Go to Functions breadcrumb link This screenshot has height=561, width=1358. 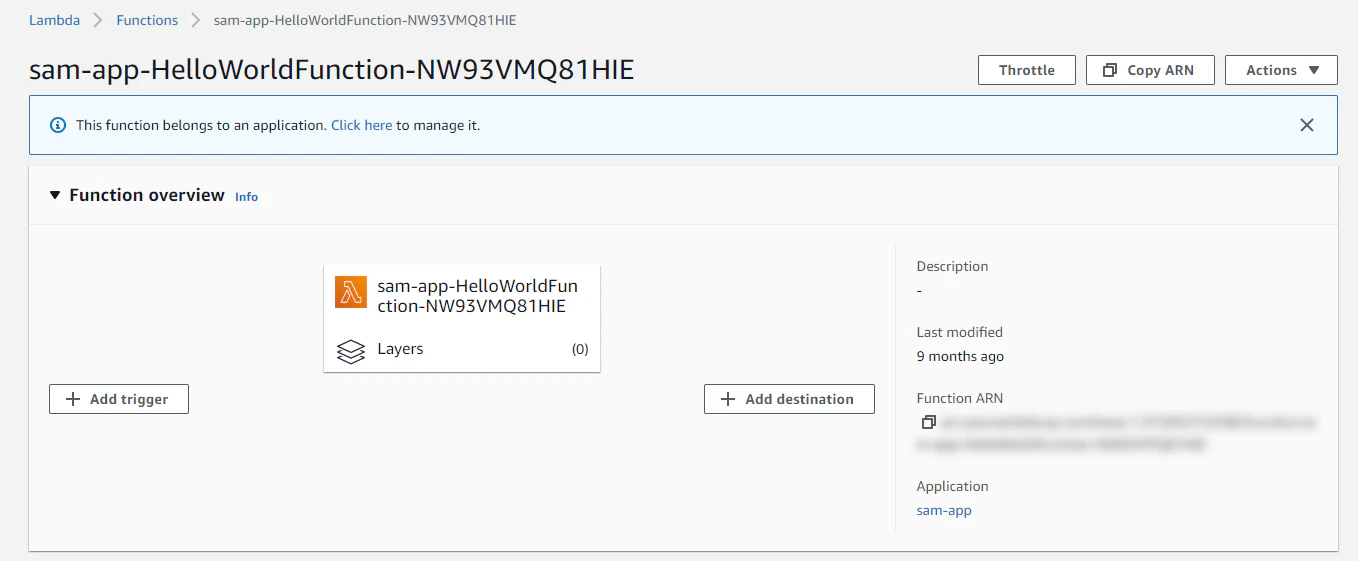147,20
